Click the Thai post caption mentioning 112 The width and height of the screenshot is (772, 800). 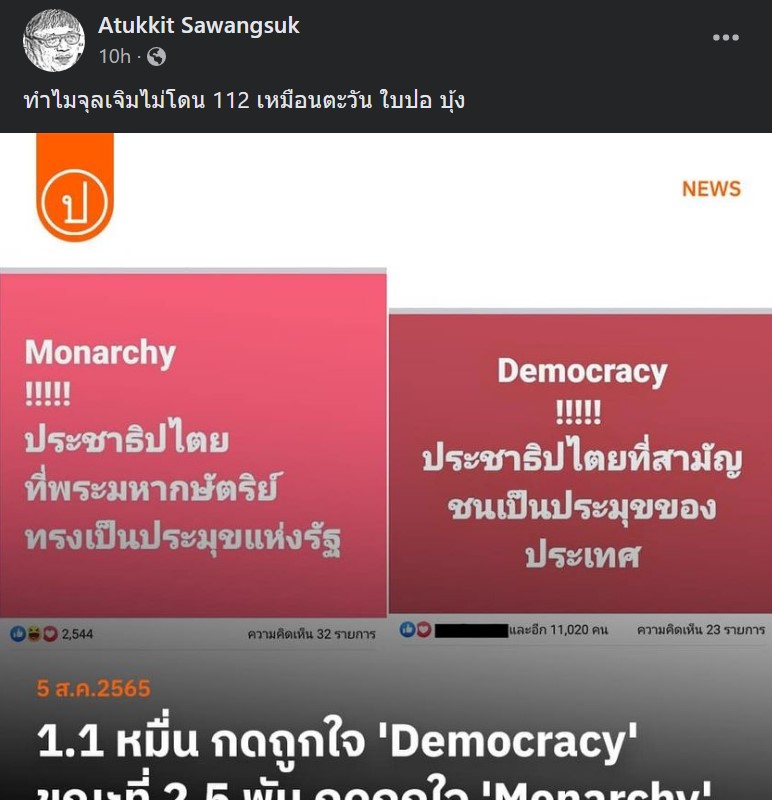[244, 100]
